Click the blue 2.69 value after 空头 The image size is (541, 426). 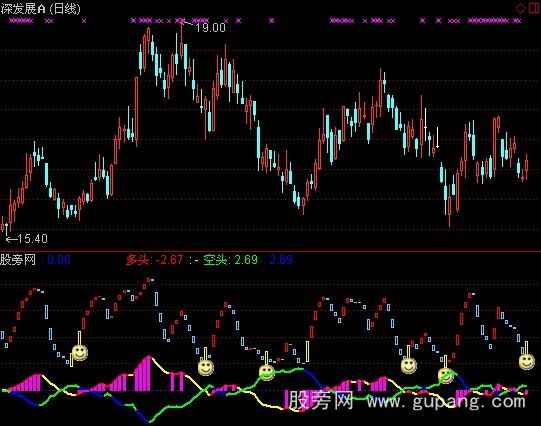[281, 259]
